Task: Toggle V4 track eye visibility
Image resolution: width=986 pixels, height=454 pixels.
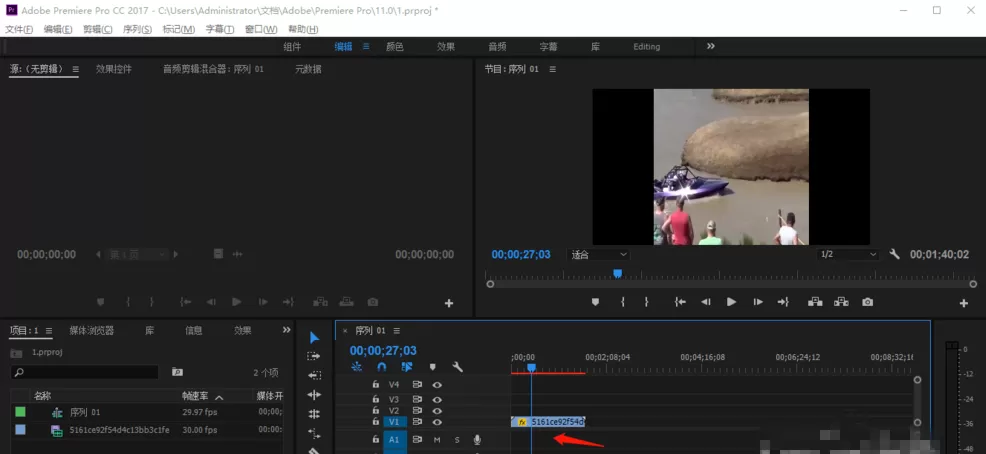Action: 437,384
